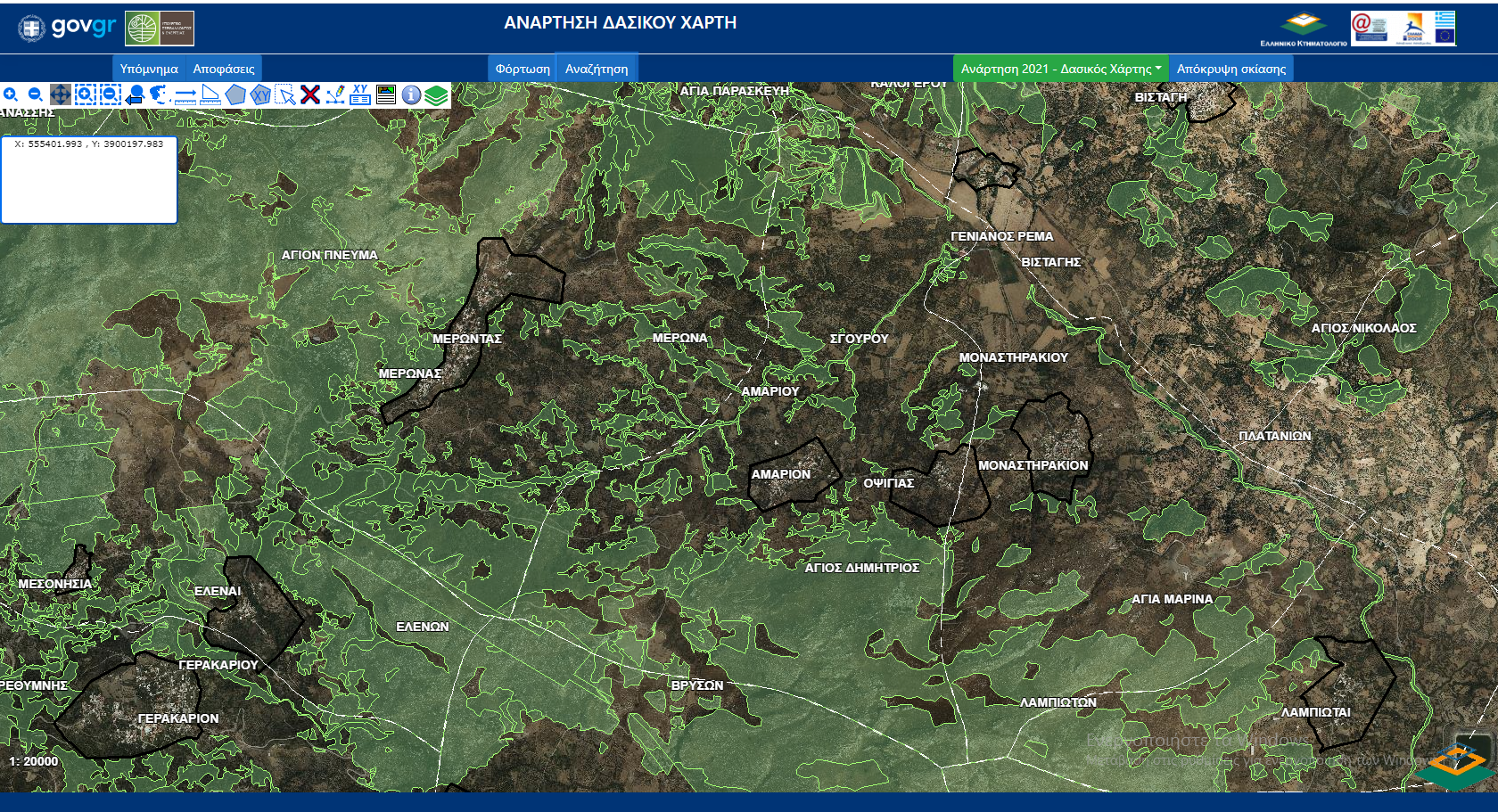Open the go to XY coordinates tool

click(360, 94)
